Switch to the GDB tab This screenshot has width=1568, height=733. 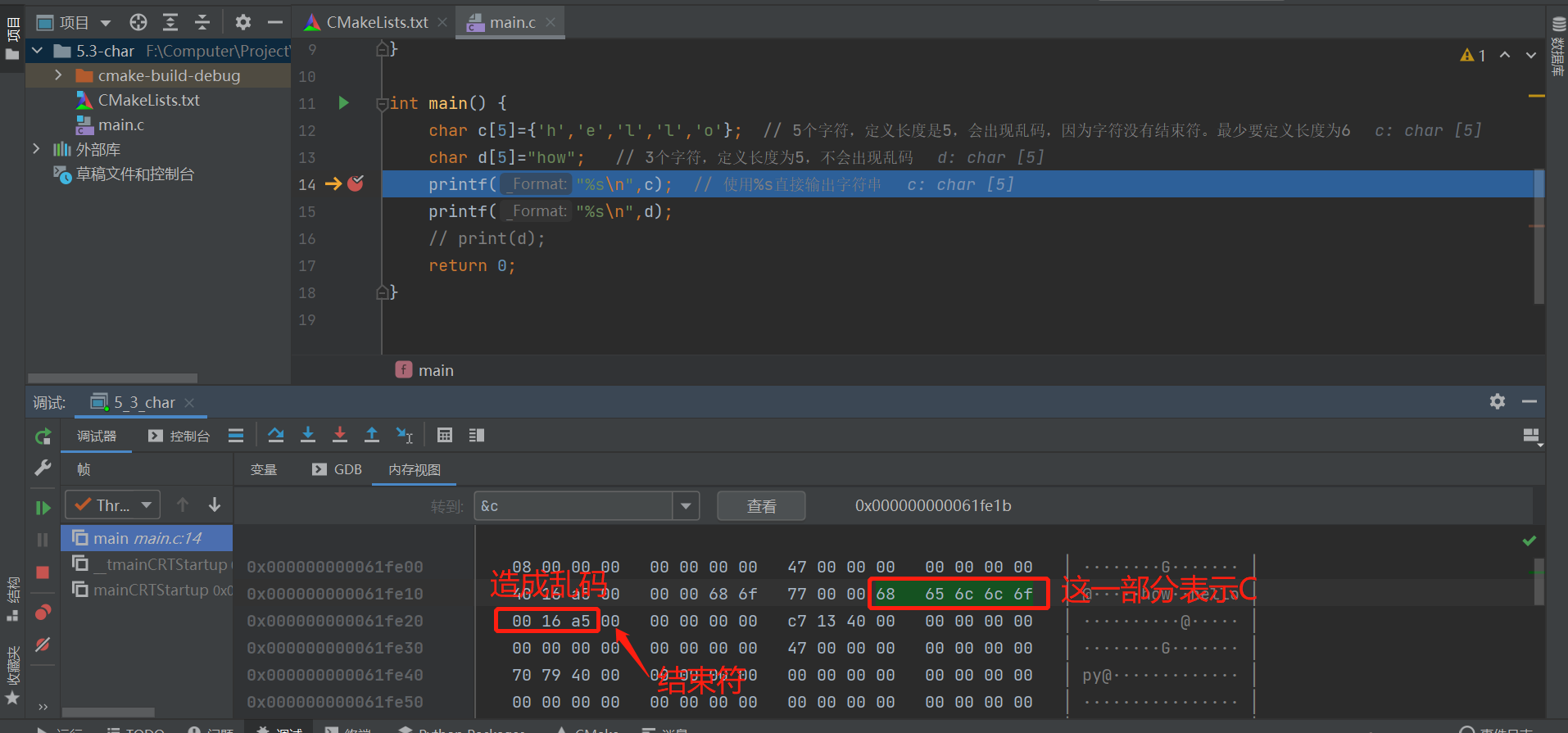point(337,470)
